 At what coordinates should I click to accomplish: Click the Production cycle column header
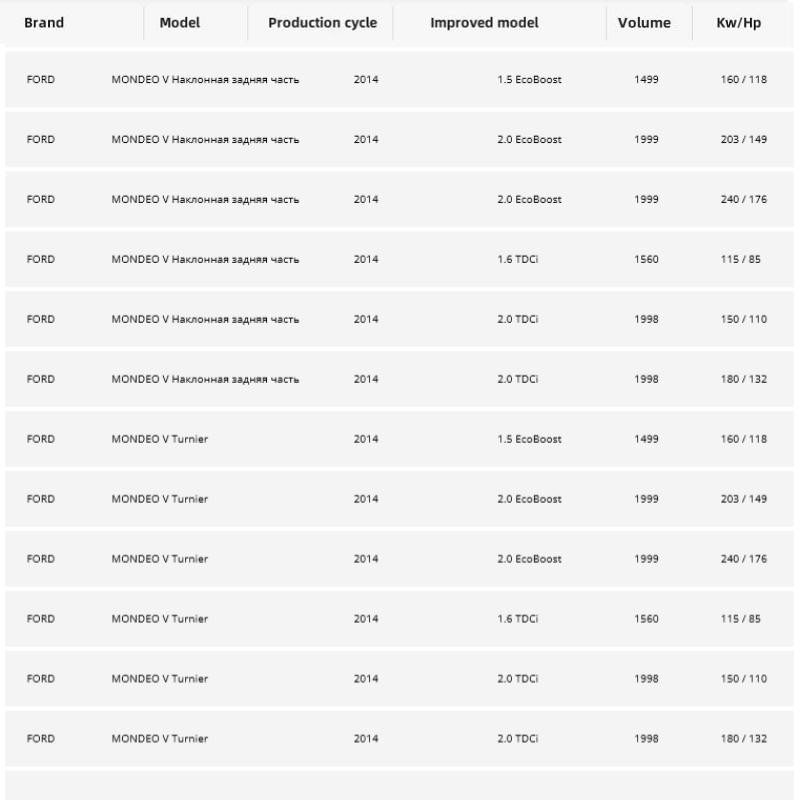pyautogui.click(x=322, y=23)
